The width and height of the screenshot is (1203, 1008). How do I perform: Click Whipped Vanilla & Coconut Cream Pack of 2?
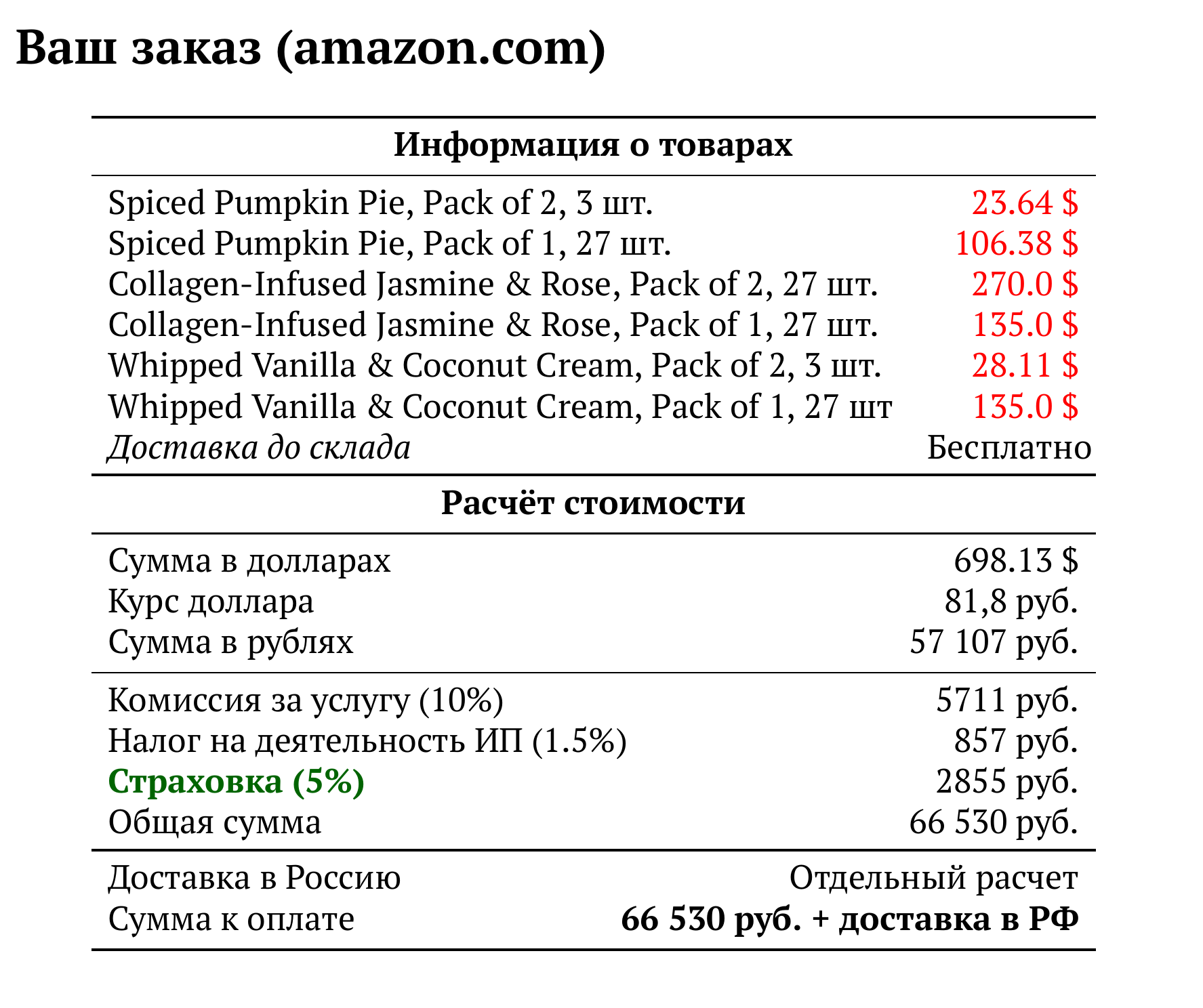[495, 366]
